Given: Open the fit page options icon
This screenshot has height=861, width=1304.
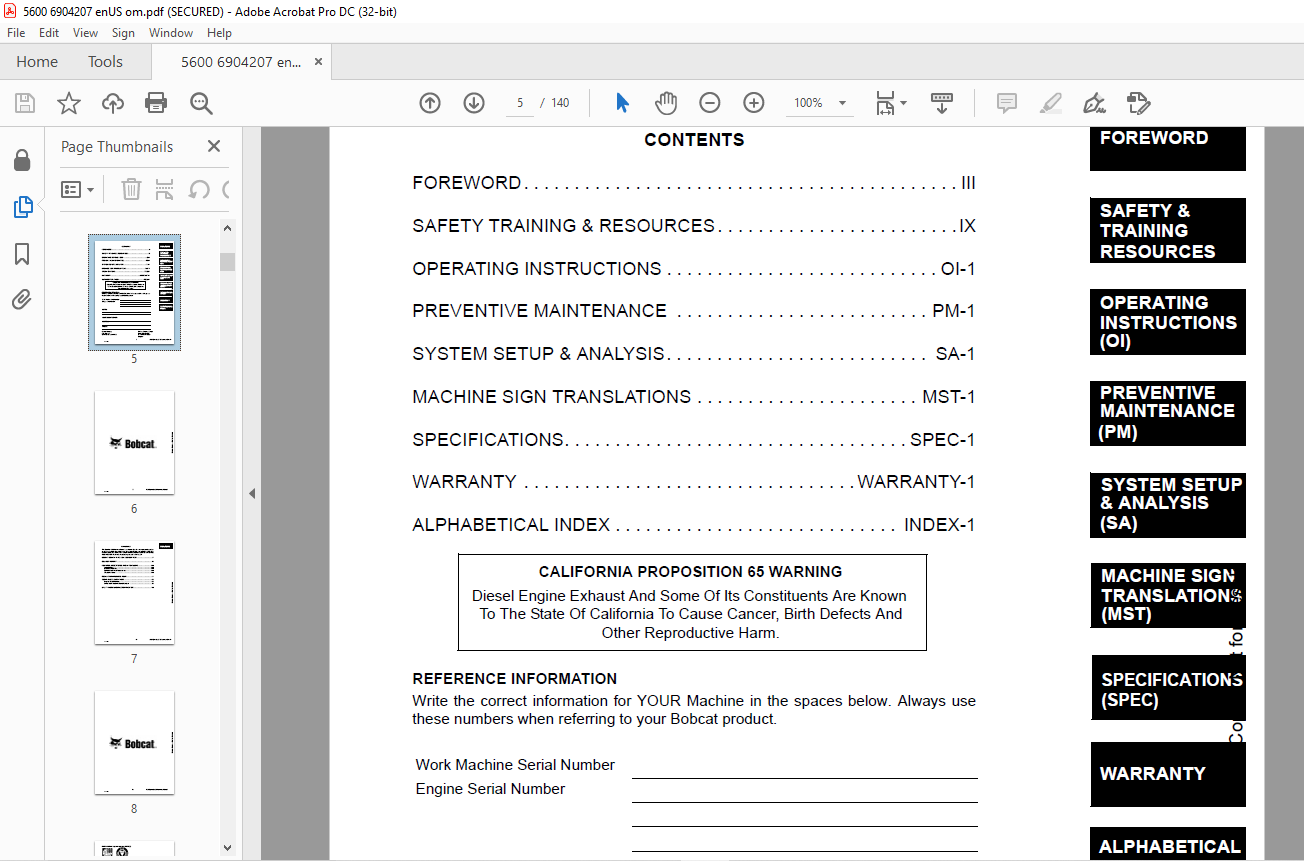Looking at the screenshot, I should tap(890, 103).
